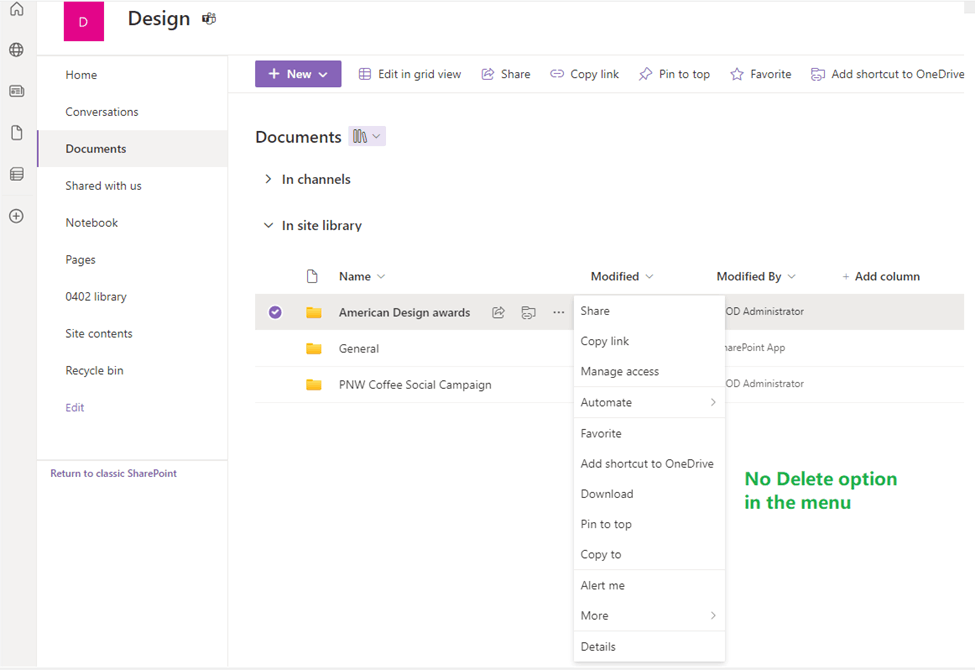
Task: Click the General folder icon
Action: click(314, 348)
